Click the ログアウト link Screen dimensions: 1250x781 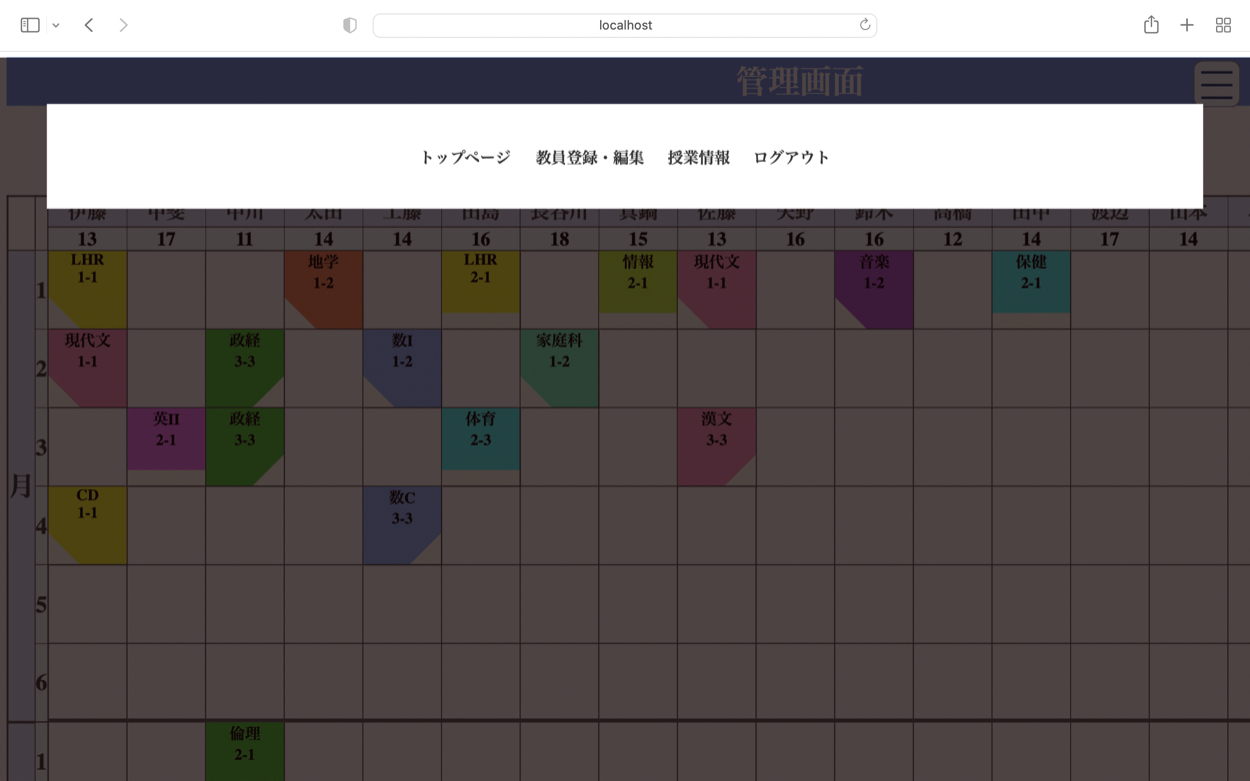pos(792,157)
